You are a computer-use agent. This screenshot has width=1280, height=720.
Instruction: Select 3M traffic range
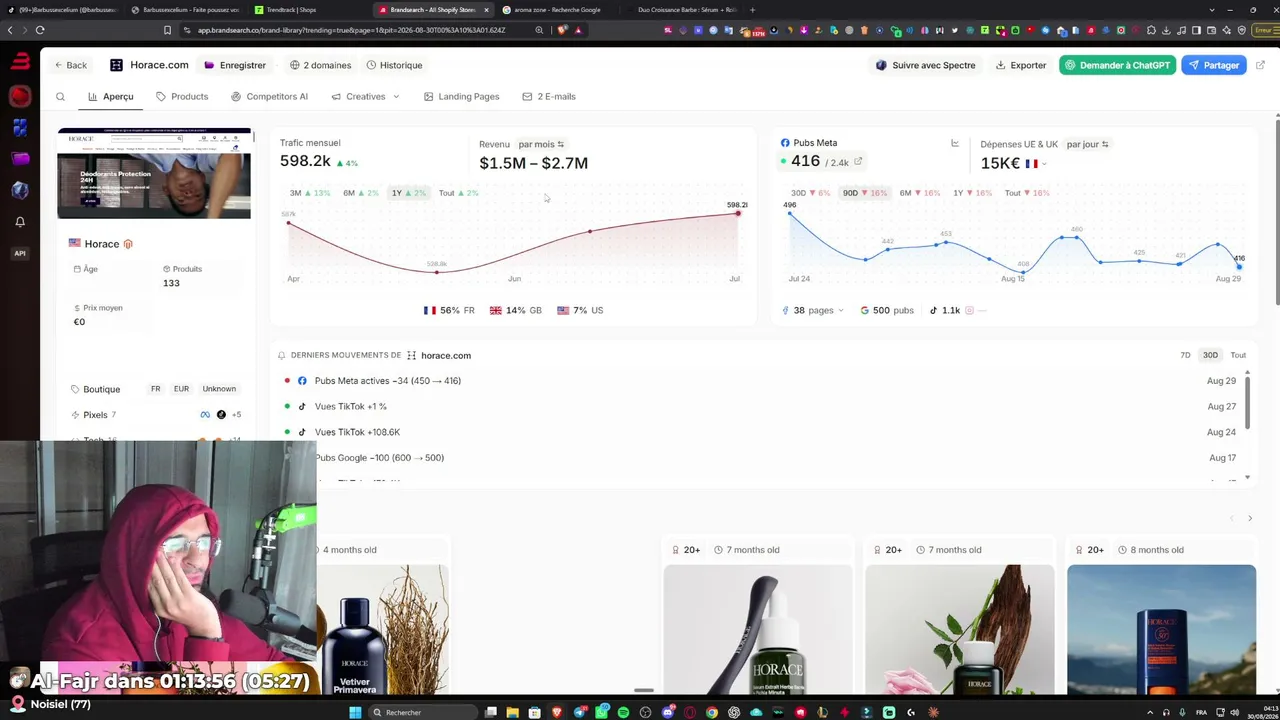click(309, 193)
